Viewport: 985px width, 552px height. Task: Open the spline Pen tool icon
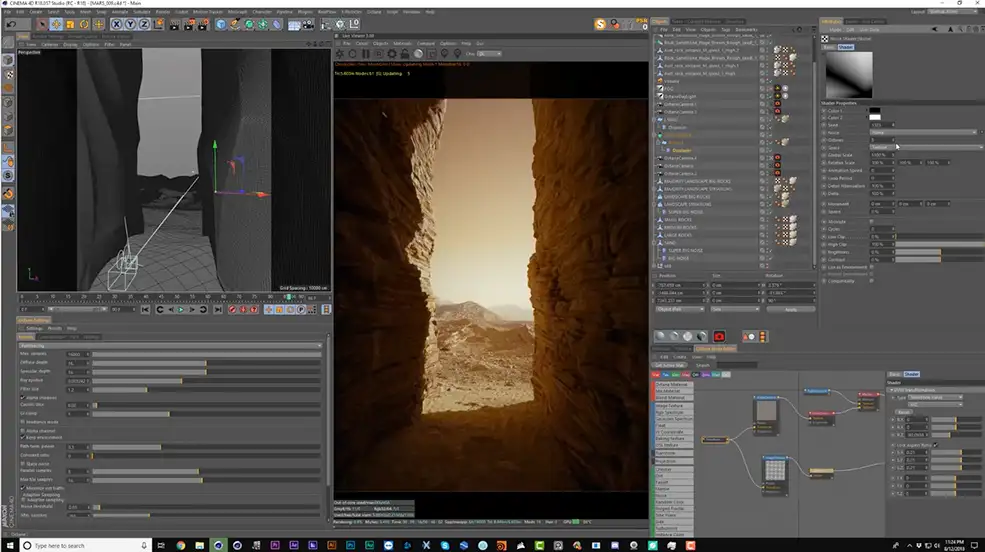click(235, 24)
